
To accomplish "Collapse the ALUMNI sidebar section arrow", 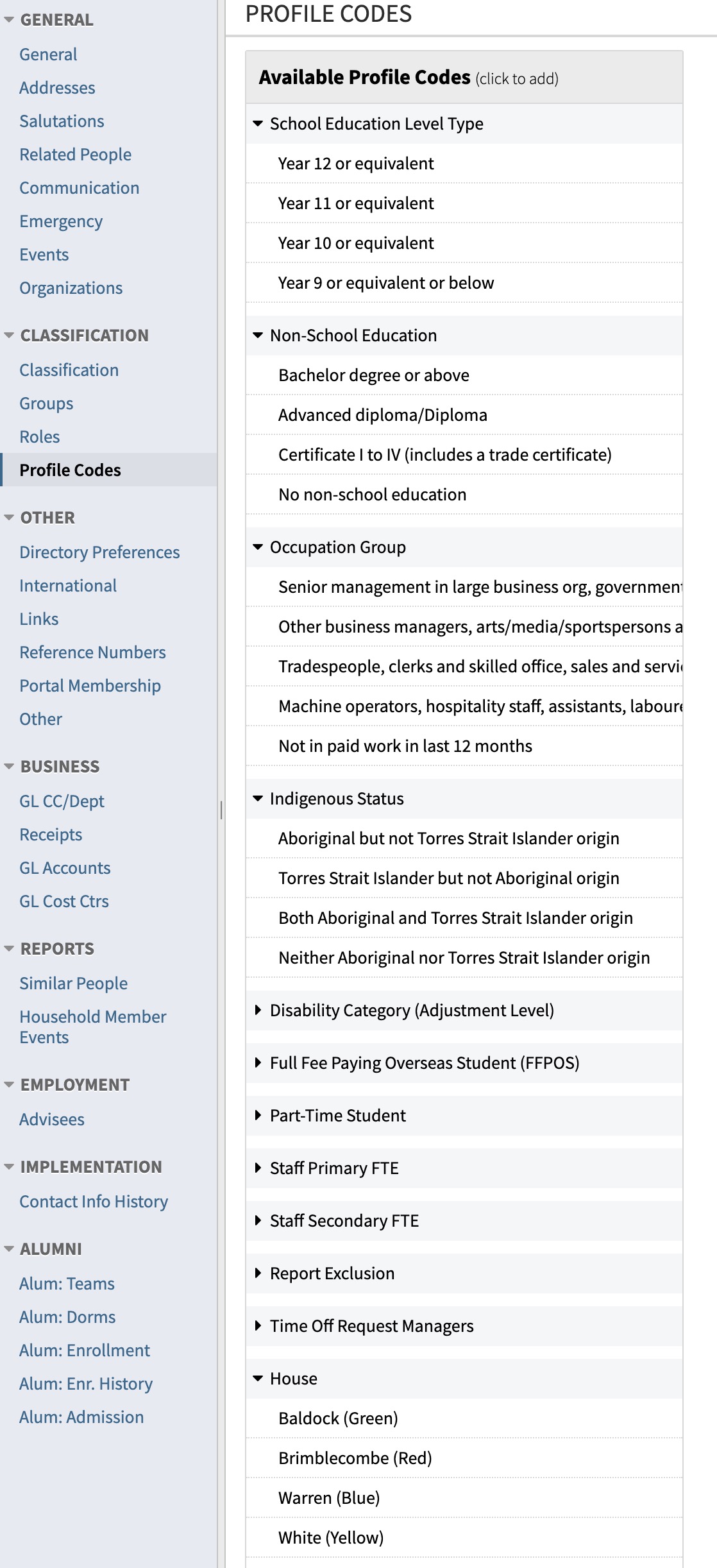I will [9, 1249].
